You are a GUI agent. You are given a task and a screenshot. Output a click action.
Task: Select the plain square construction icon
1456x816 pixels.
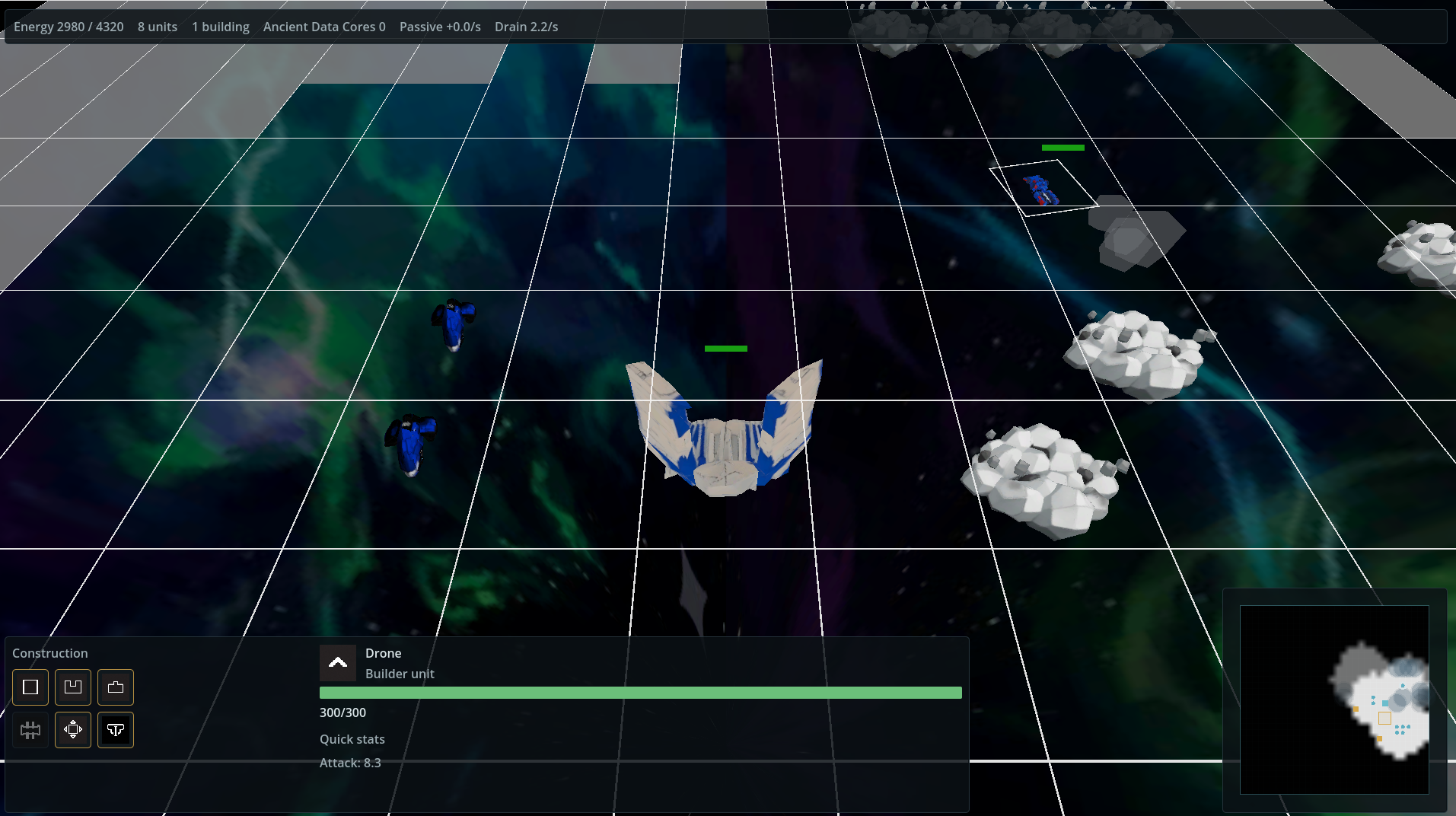click(x=30, y=687)
